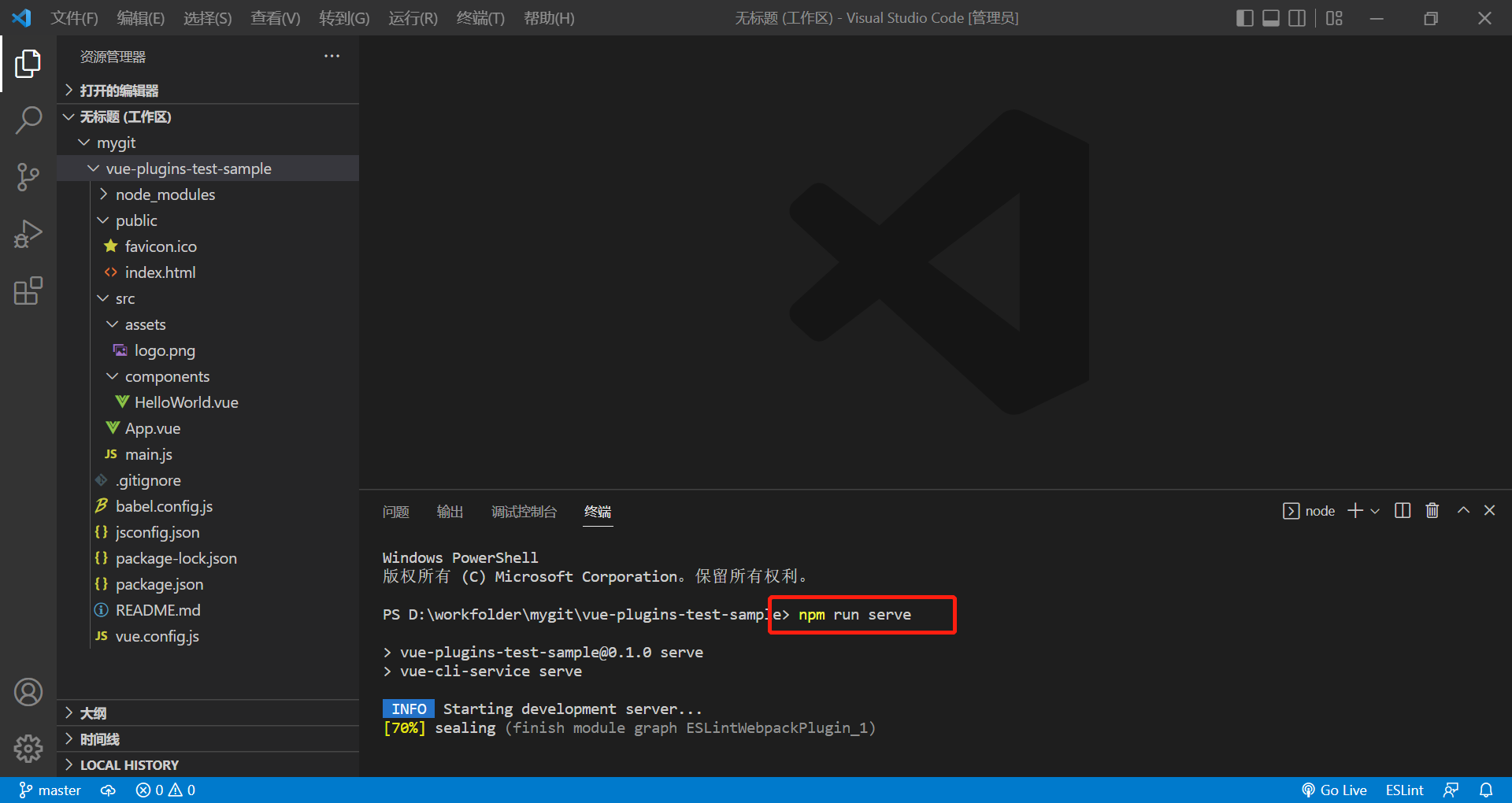The height and width of the screenshot is (803, 1512).
Task: Toggle the secondary sidebar
Action: pyautogui.click(x=1297, y=17)
